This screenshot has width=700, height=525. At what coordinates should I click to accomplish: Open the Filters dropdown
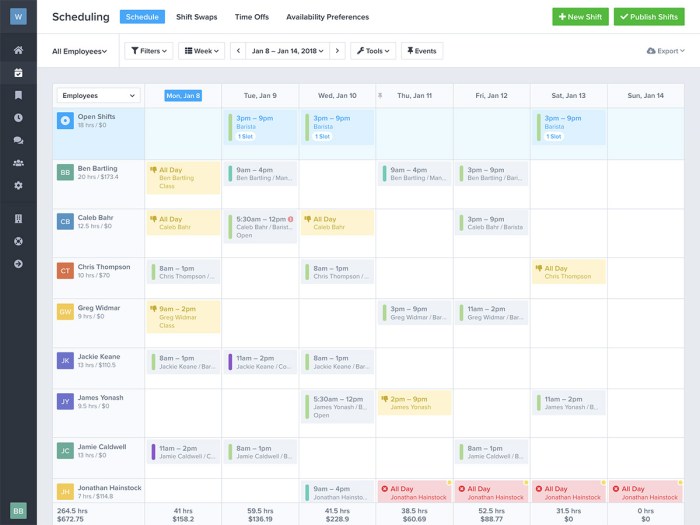148,51
